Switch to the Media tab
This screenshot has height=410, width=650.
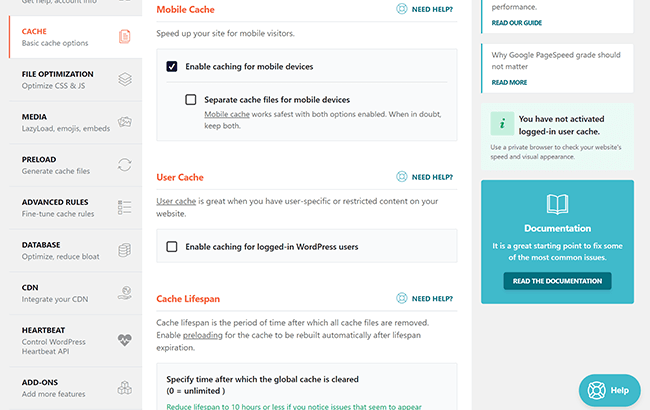click(75, 122)
